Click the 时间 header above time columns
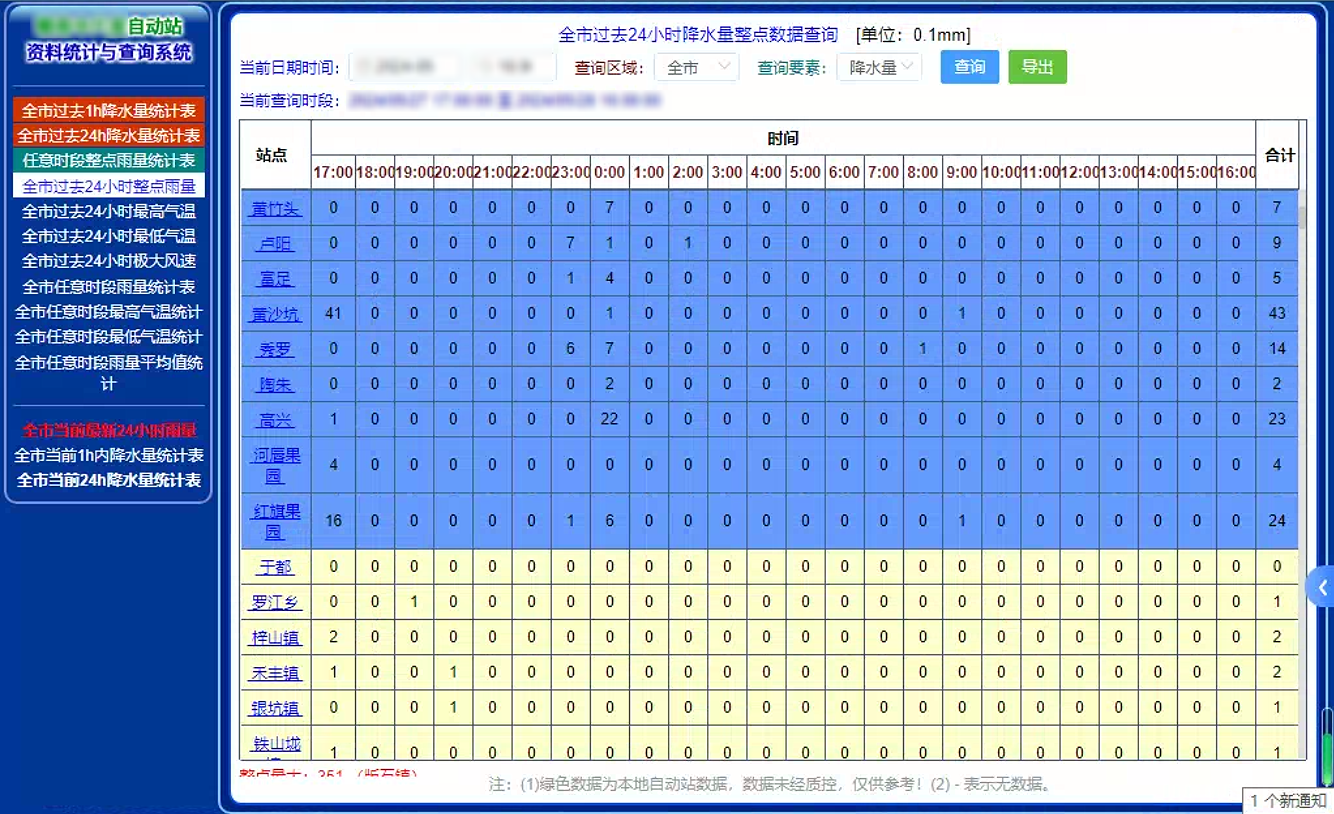 pyautogui.click(x=783, y=138)
